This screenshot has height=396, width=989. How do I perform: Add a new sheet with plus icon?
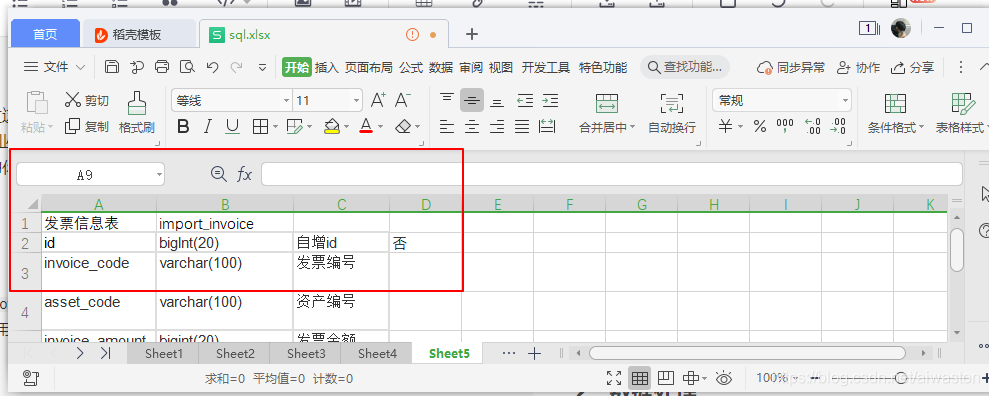pyautogui.click(x=534, y=354)
